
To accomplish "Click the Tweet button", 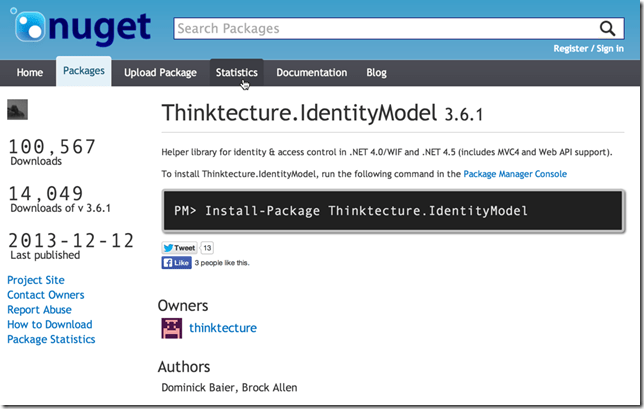I will (x=179, y=248).
